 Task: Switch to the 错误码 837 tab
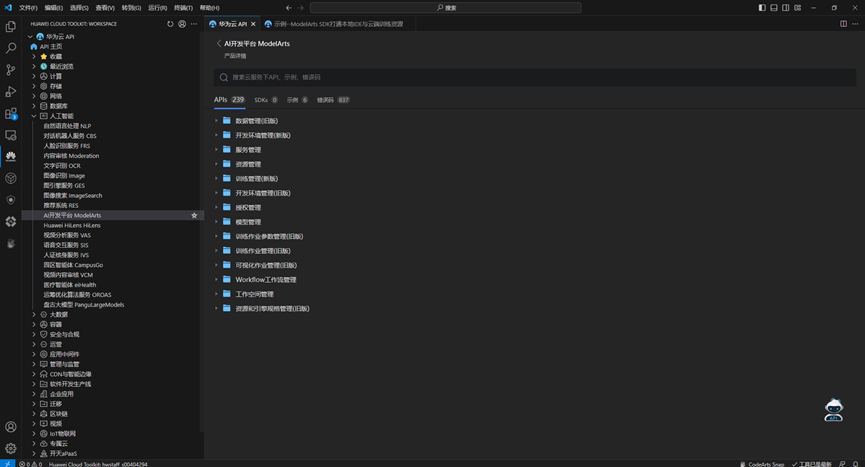point(333,100)
